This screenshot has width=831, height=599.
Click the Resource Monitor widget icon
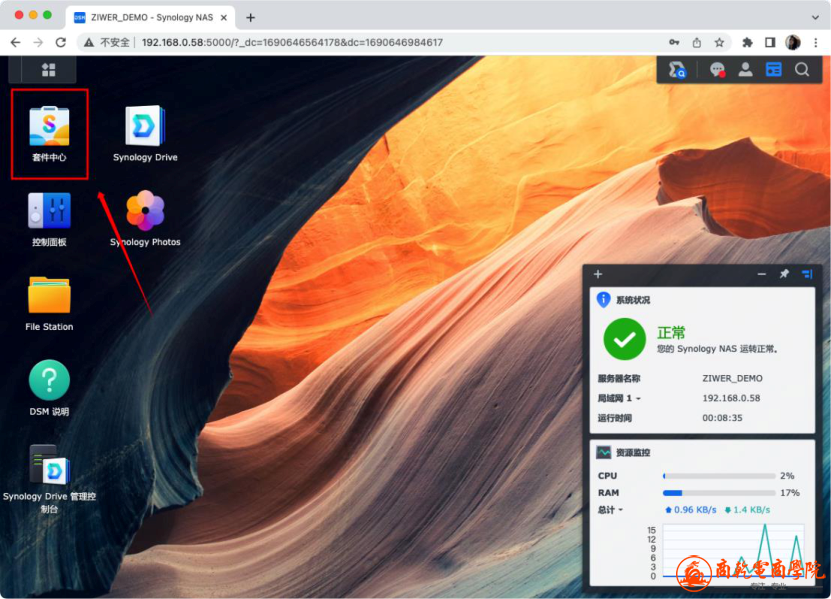pos(604,452)
